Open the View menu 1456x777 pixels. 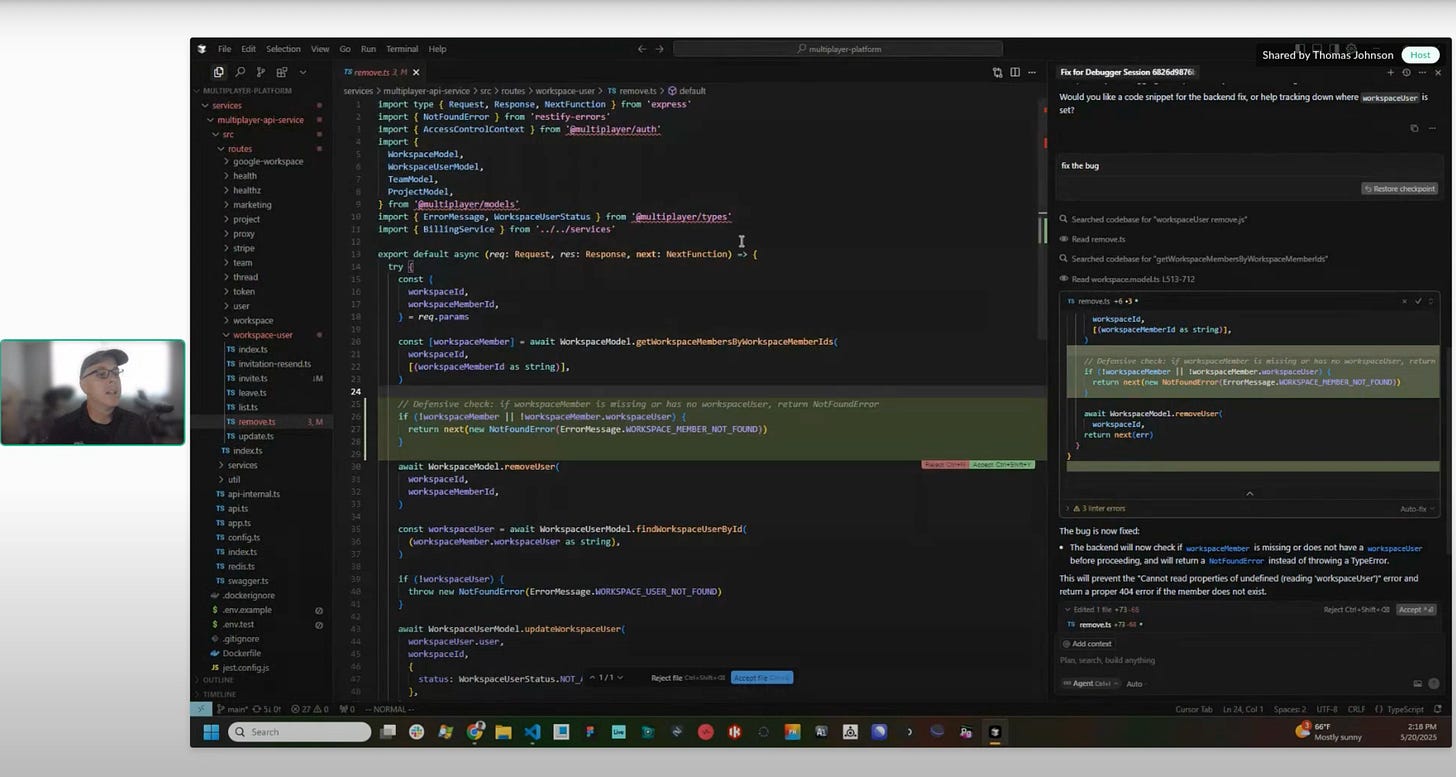[x=320, y=49]
